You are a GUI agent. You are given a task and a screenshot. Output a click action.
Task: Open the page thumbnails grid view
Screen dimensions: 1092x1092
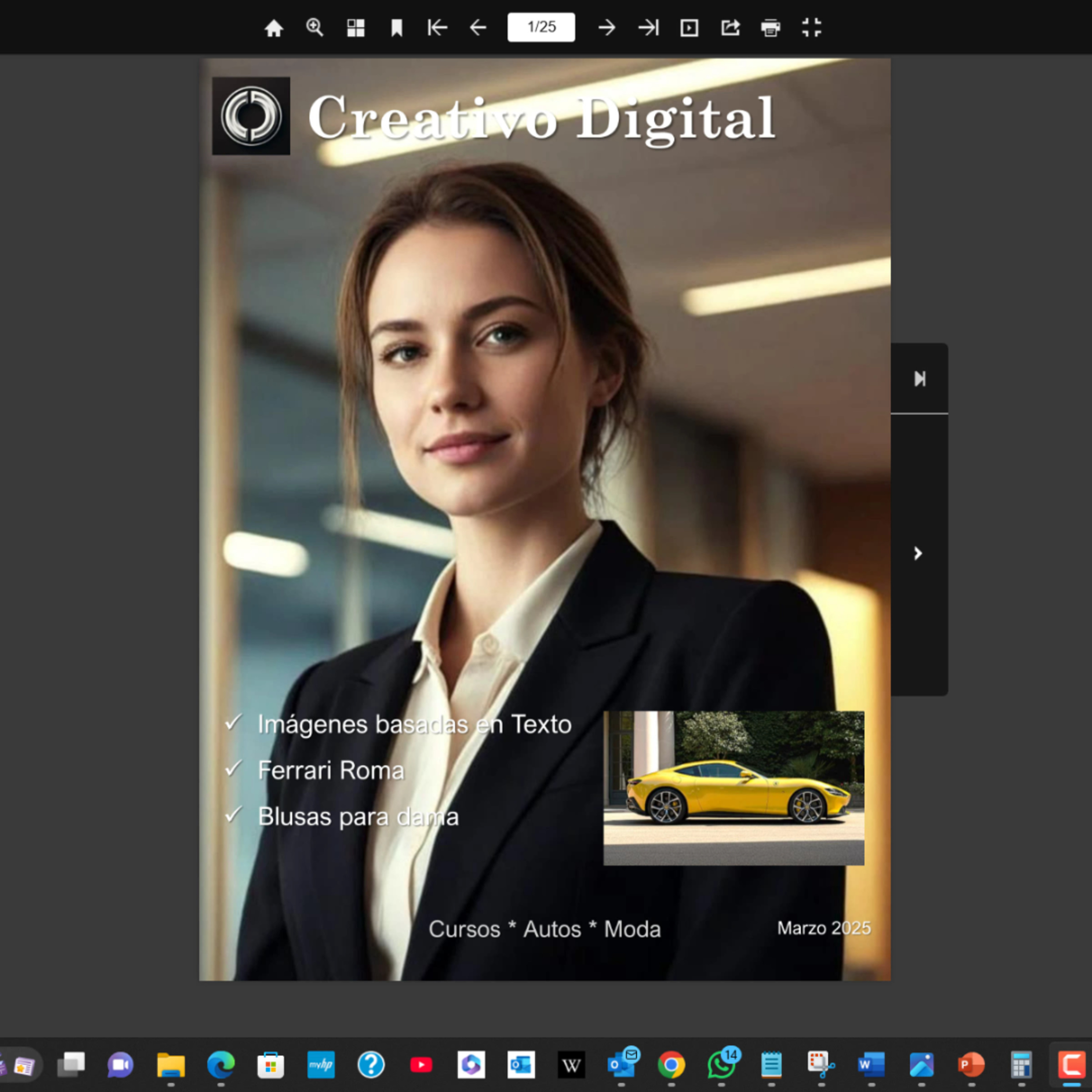coord(356,28)
